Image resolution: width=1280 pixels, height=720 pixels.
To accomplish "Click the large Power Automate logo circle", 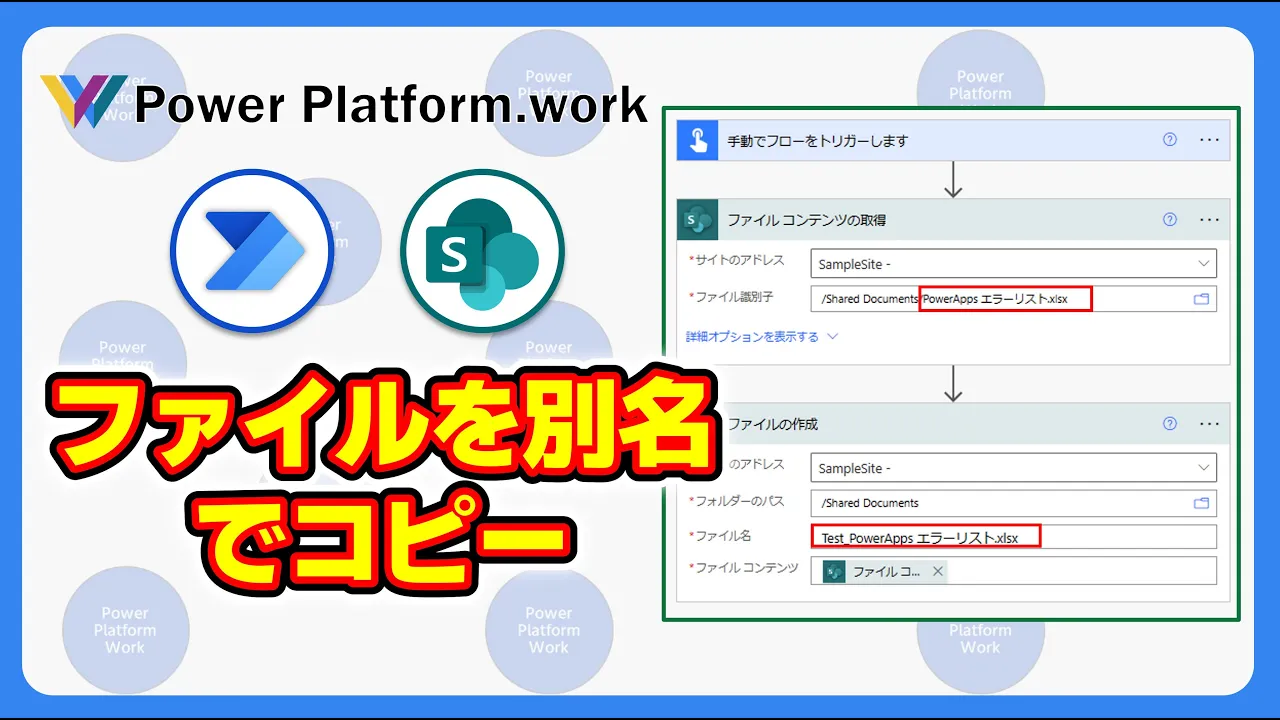I will click(251, 253).
